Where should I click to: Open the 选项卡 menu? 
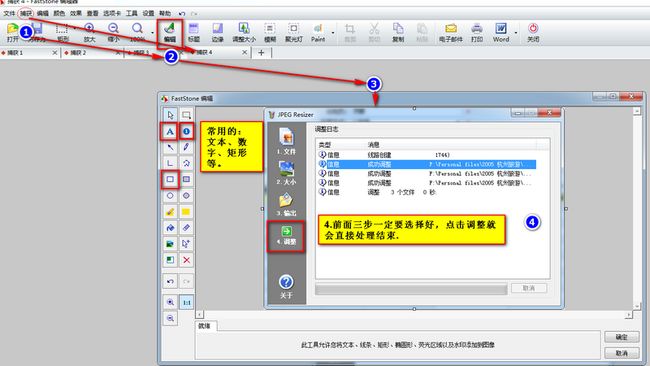click(112, 13)
